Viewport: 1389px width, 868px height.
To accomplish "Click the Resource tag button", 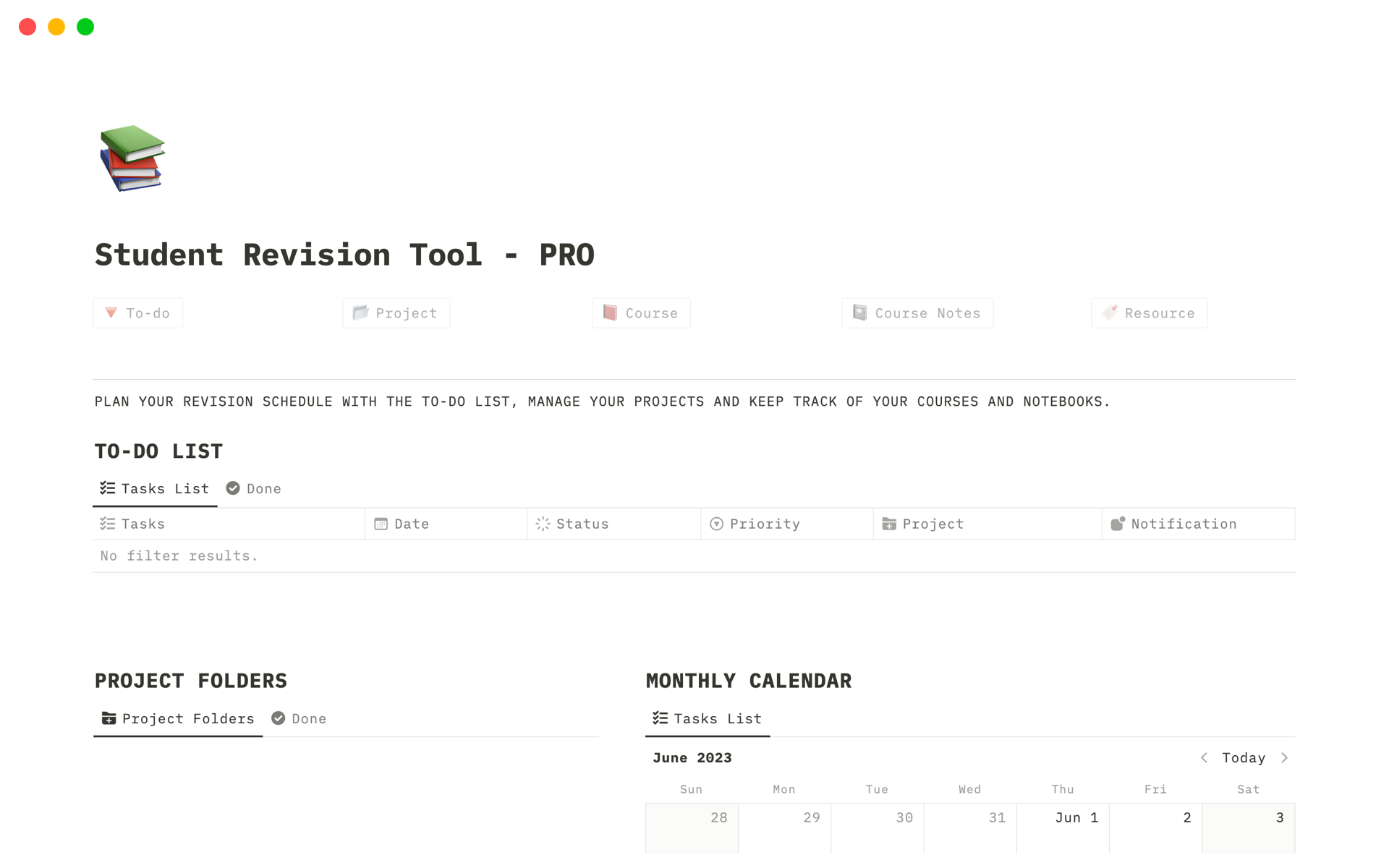I will [1149, 313].
